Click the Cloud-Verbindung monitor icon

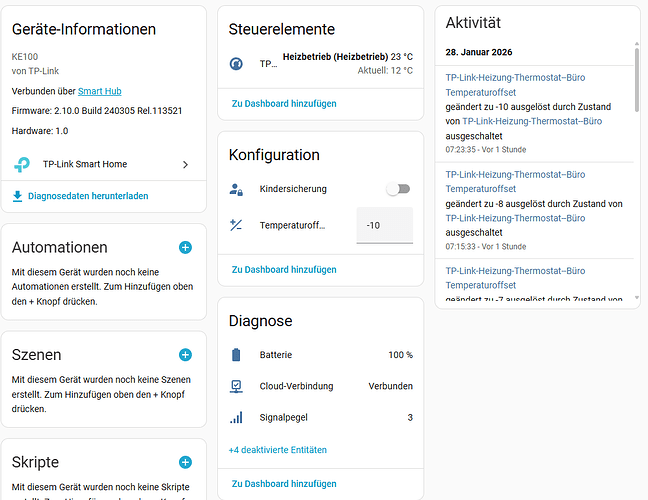[x=236, y=386]
